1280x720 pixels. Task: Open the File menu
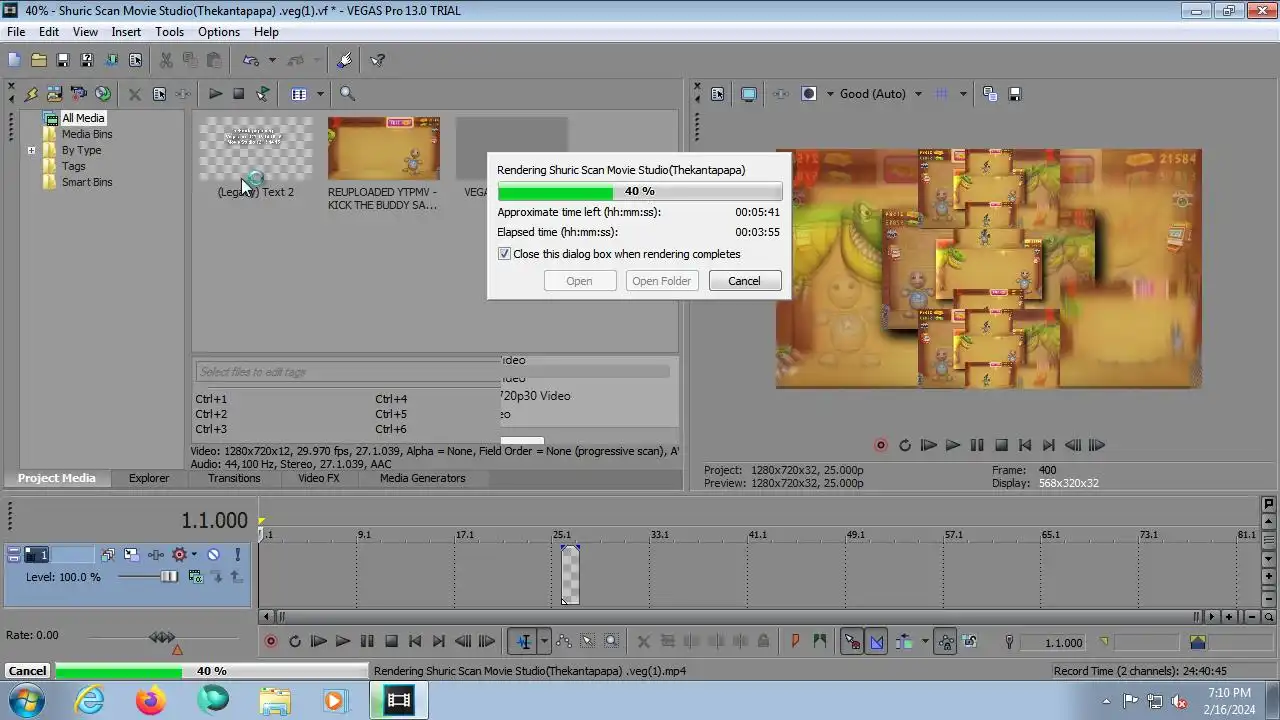pos(16,32)
